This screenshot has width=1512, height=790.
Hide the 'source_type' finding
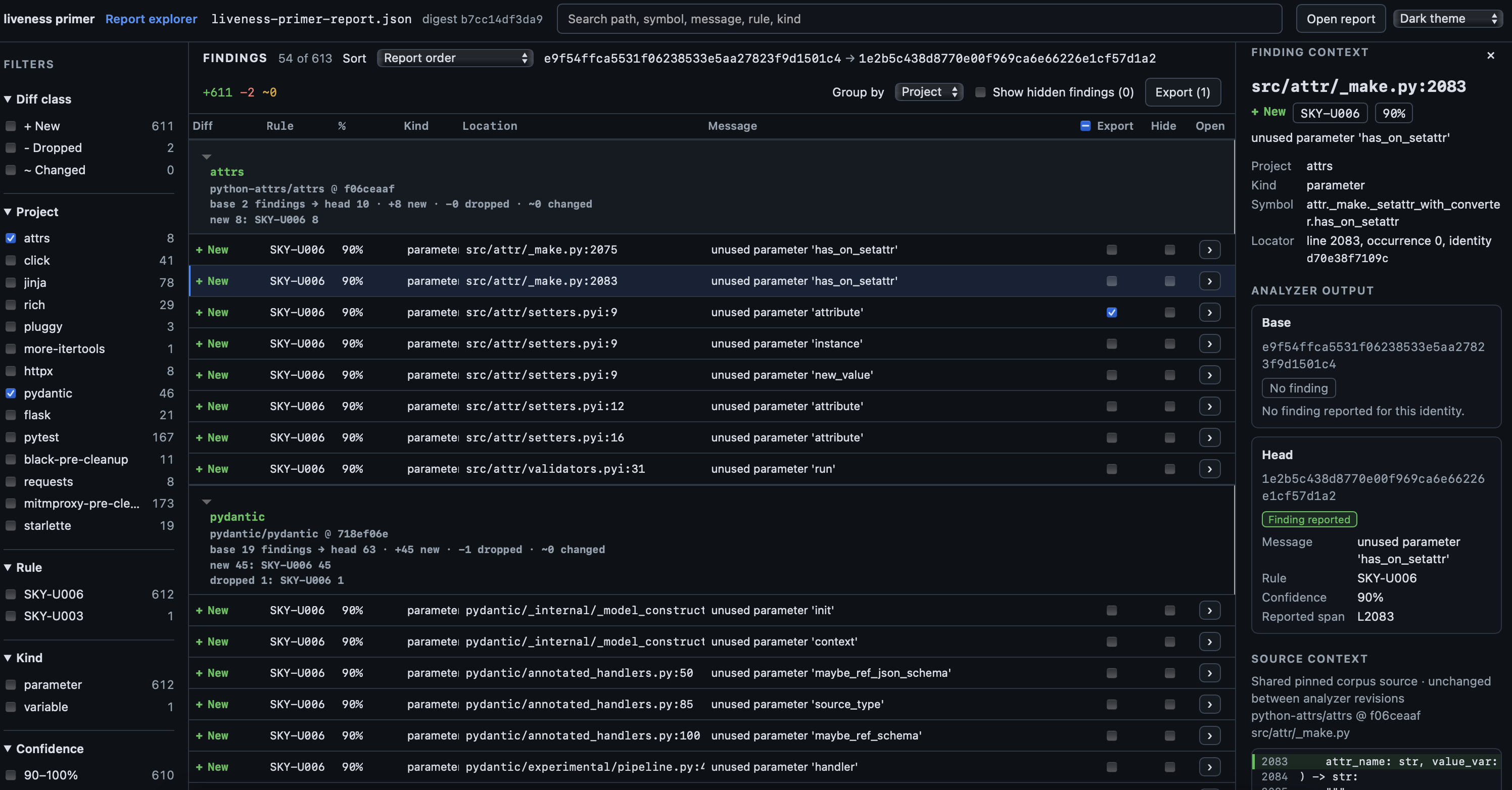click(x=1169, y=704)
